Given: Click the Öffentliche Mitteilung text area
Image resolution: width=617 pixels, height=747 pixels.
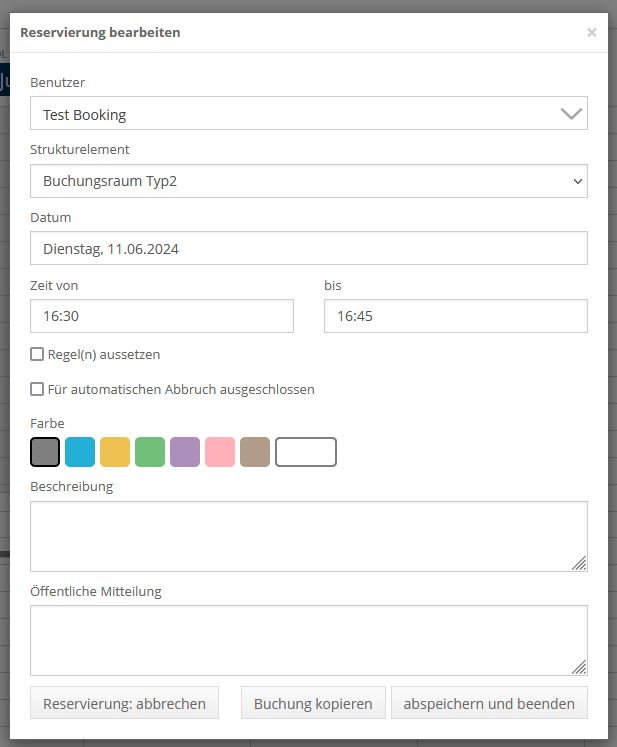Looking at the screenshot, I should coord(308,640).
